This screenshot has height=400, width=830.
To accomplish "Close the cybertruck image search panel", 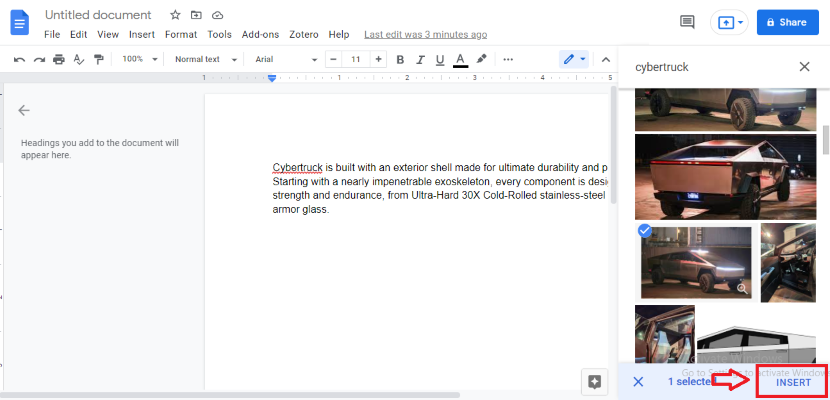I will (x=805, y=67).
